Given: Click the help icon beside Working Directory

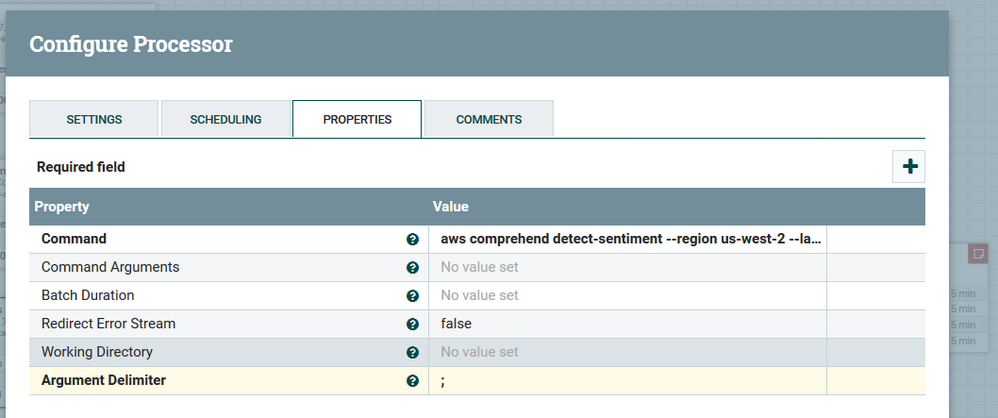Looking at the screenshot, I should click(x=412, y=352).
